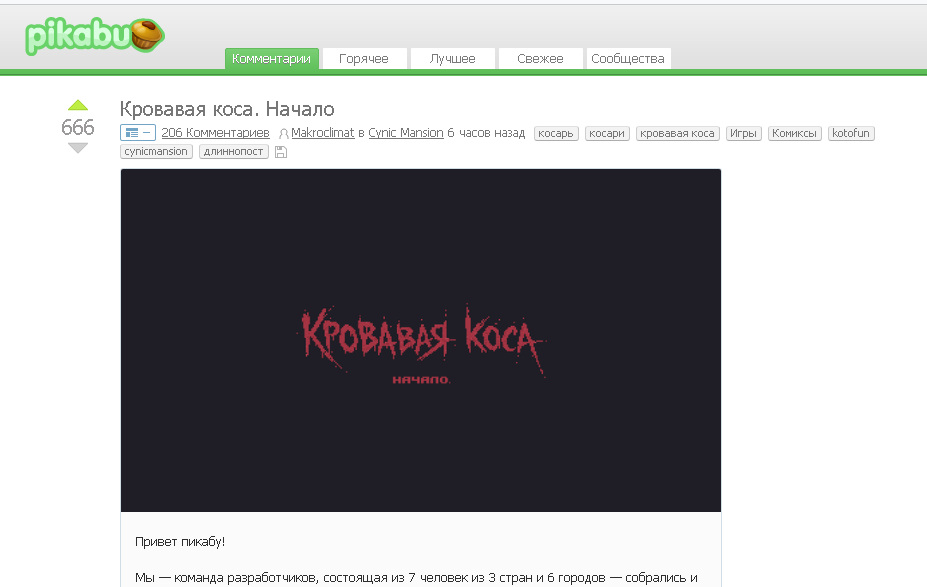Click the Кровавая коса banner image
The width and height of the screenshot is (927, 587).
pos(421,340)
